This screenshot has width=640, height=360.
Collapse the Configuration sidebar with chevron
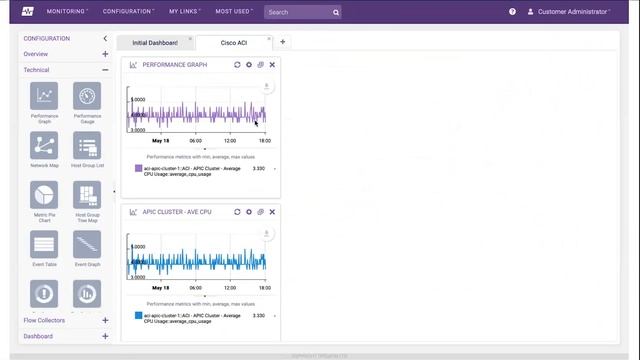pos(105,38)
